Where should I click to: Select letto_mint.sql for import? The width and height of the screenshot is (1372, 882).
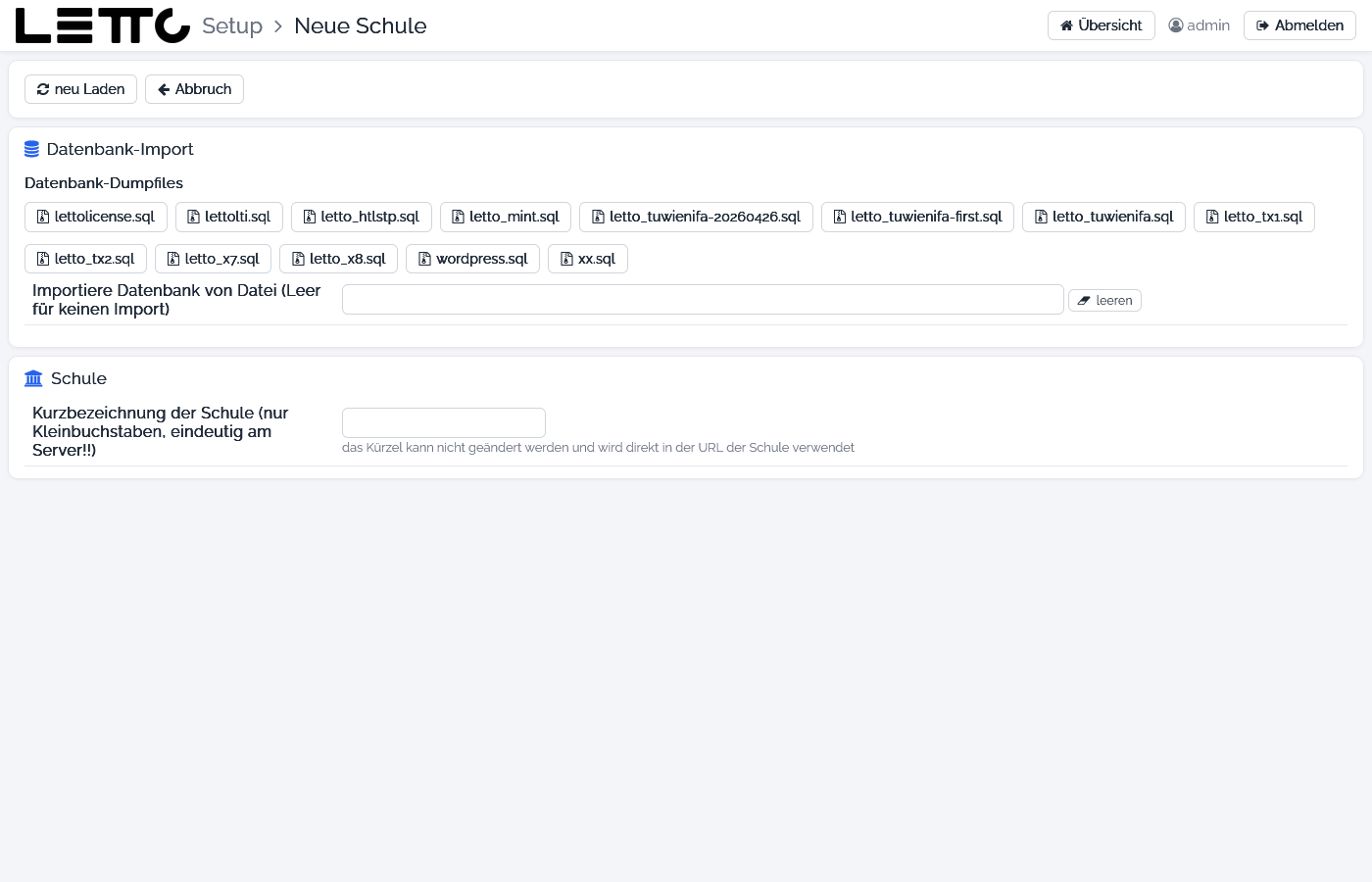[x=506, y=217]
